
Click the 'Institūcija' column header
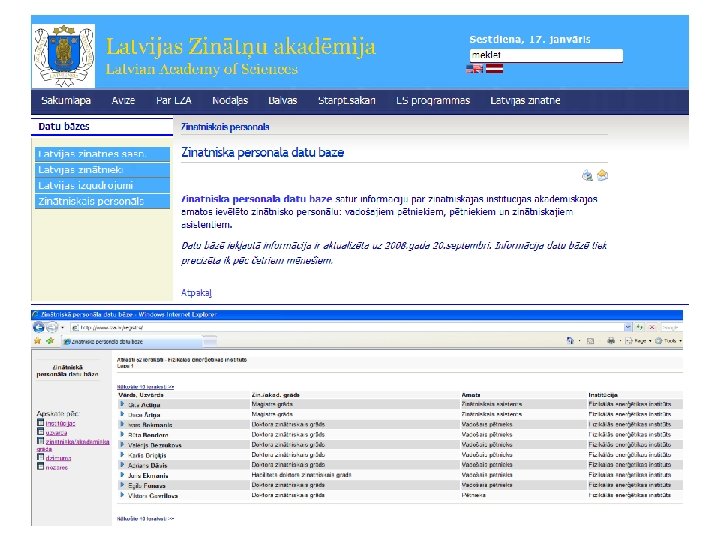(x=603, y=395)
